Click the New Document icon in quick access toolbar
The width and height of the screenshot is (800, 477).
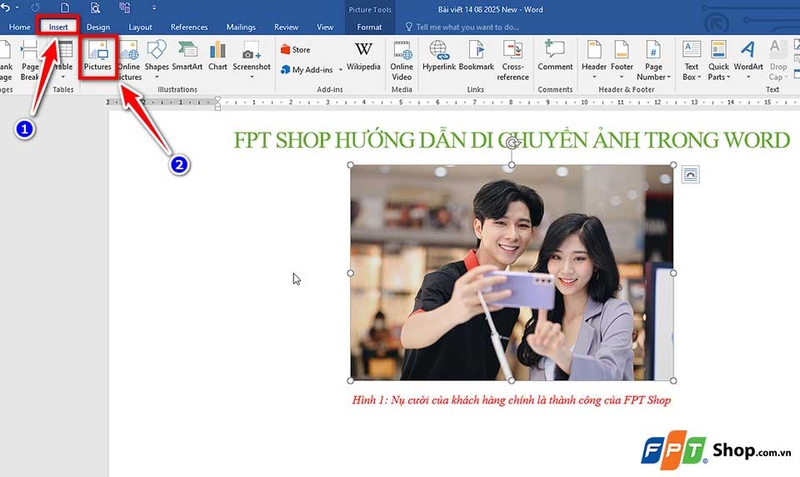(65, 8)
